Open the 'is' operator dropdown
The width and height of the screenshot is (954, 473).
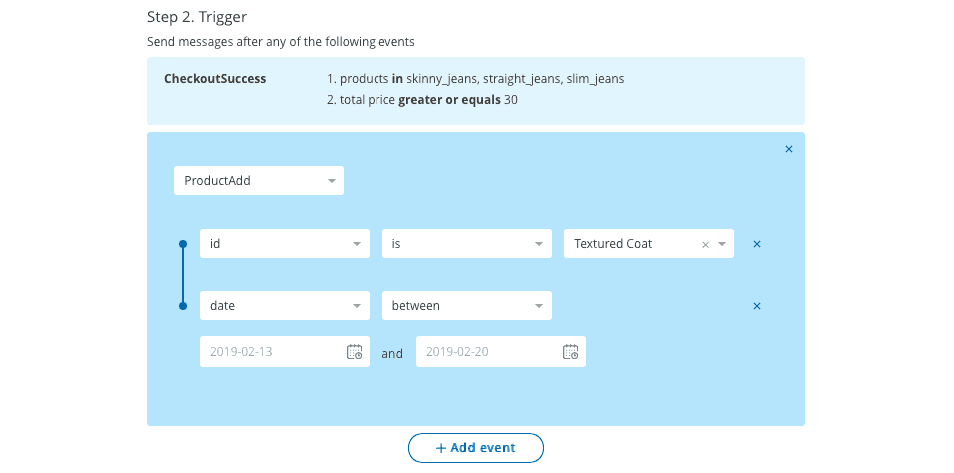539,244
